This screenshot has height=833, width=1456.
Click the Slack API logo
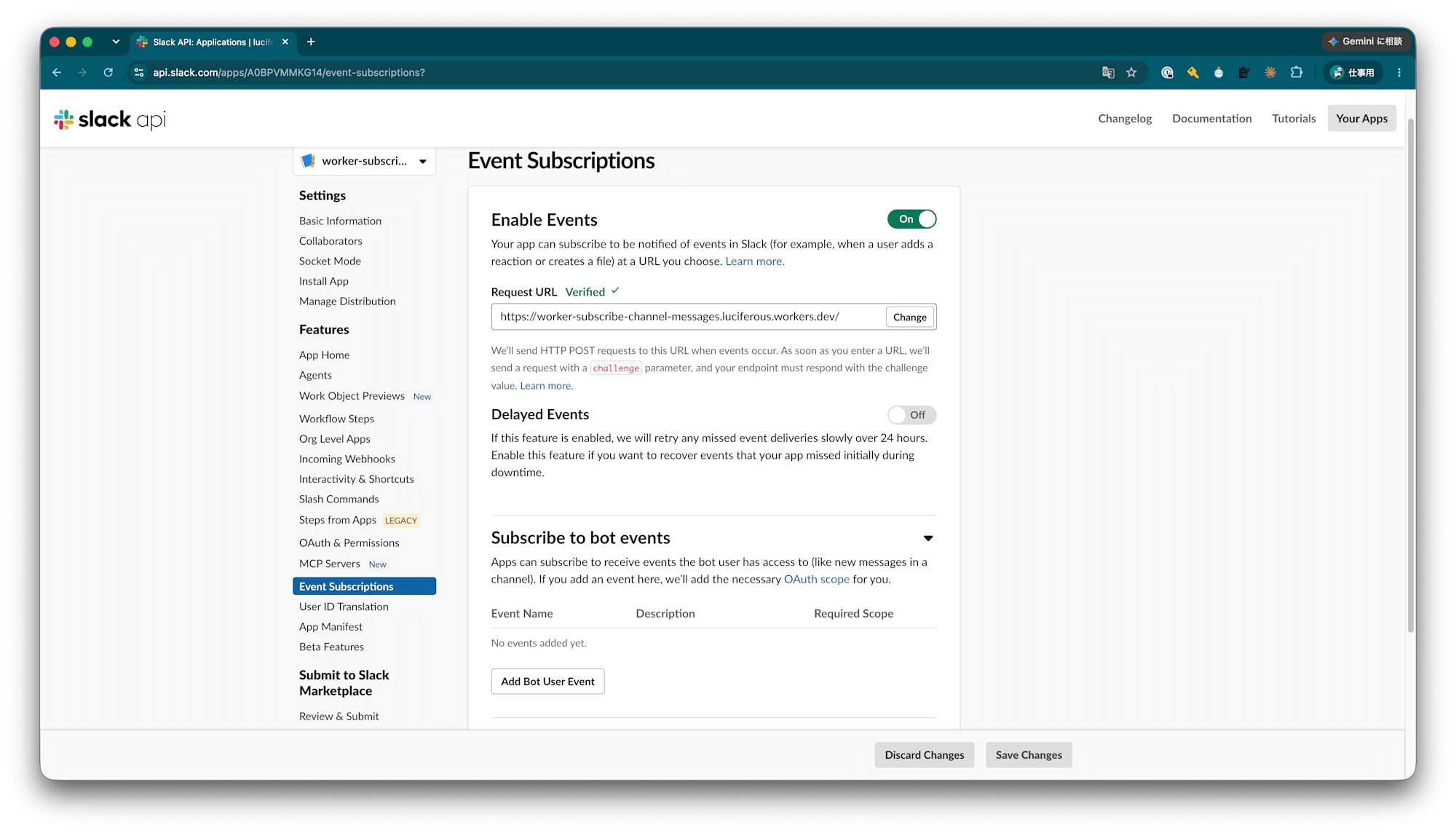[x=110, y=119]
